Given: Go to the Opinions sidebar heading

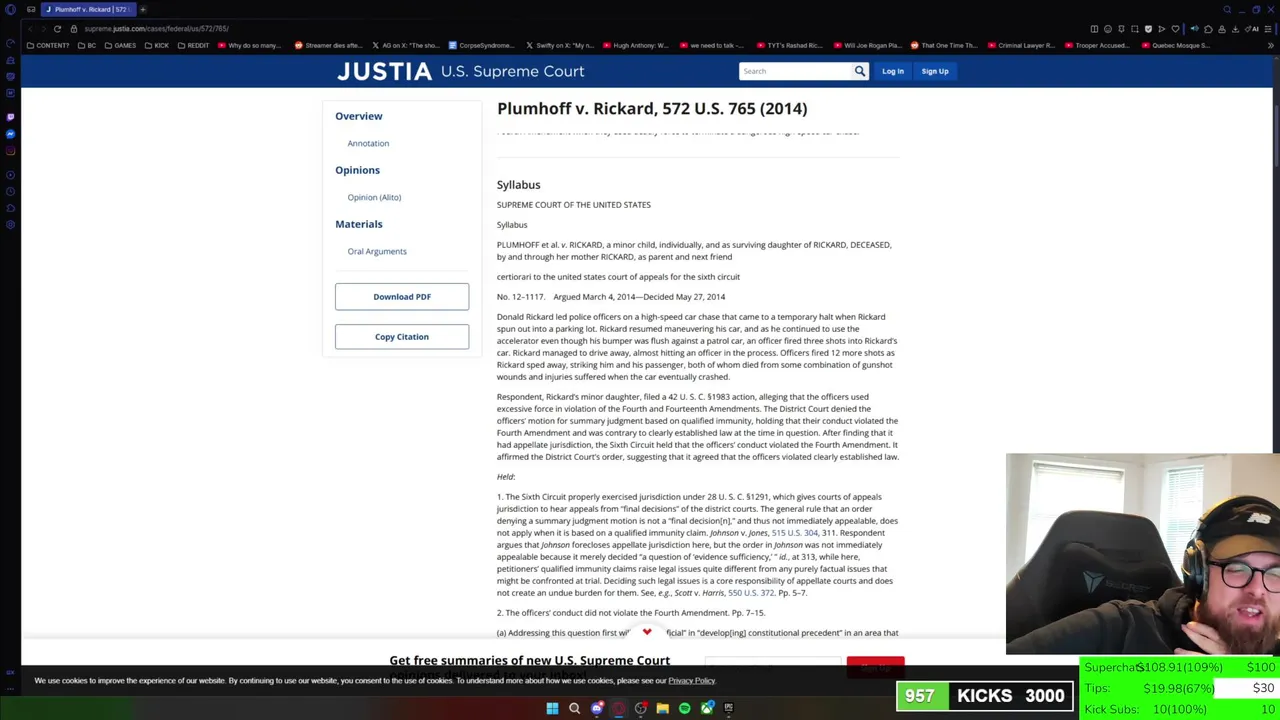Looking at the screenshot, I should (357, 170).
